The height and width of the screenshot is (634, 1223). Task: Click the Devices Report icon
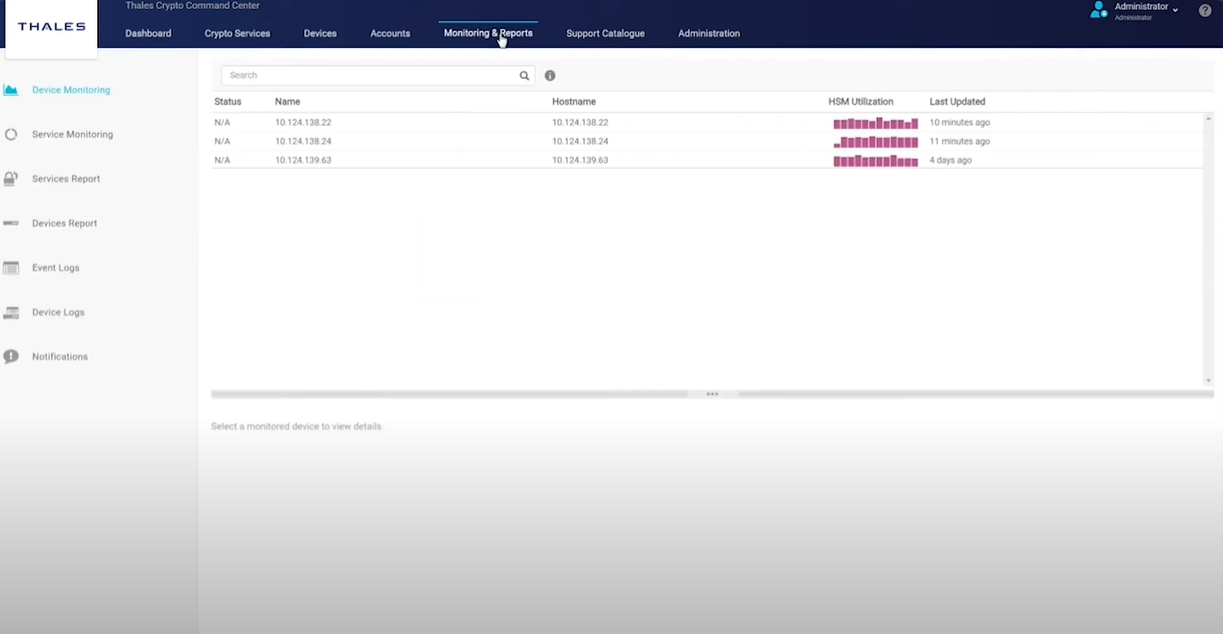11,223
